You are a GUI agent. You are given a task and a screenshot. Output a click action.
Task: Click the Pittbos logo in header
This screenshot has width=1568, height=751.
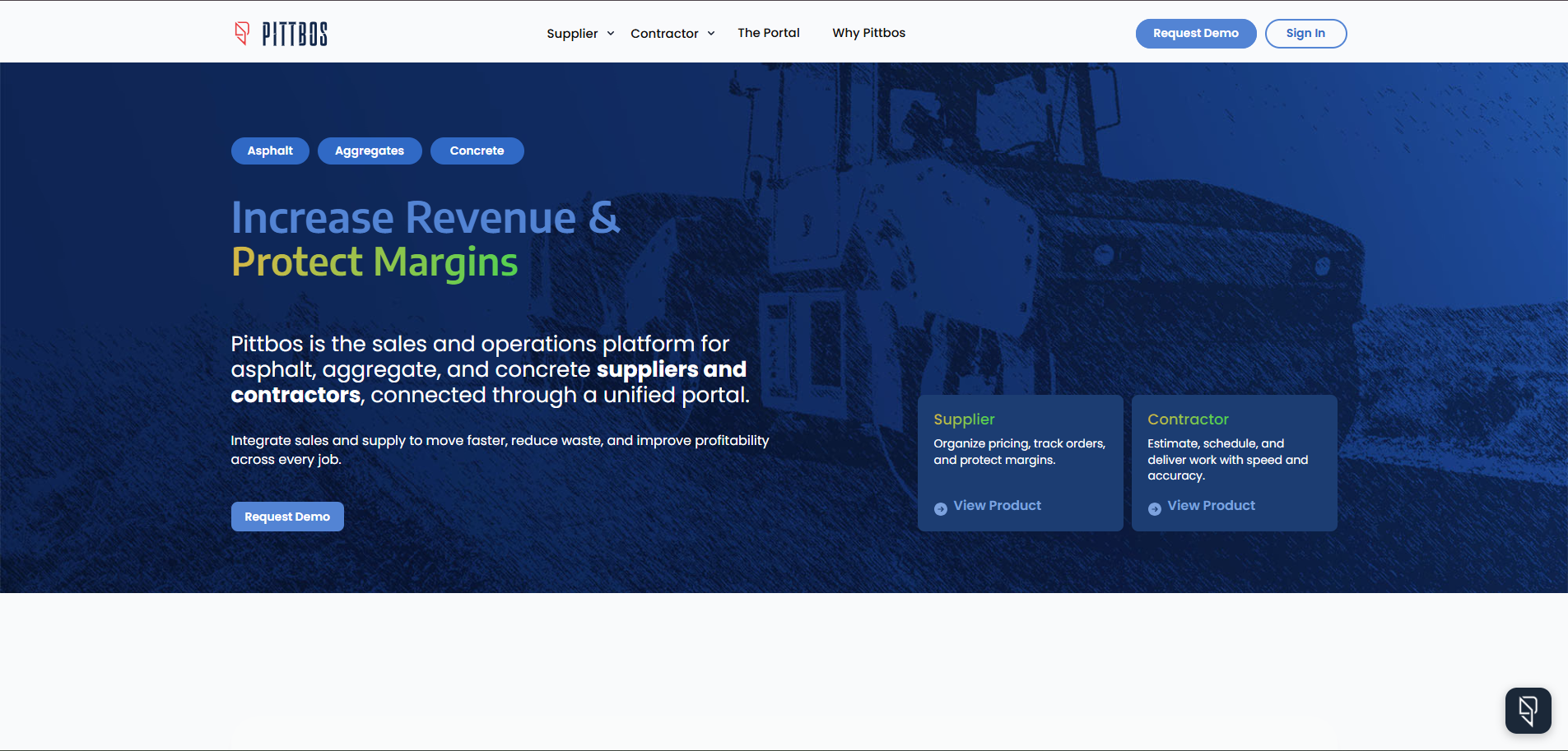coord(281,33)
